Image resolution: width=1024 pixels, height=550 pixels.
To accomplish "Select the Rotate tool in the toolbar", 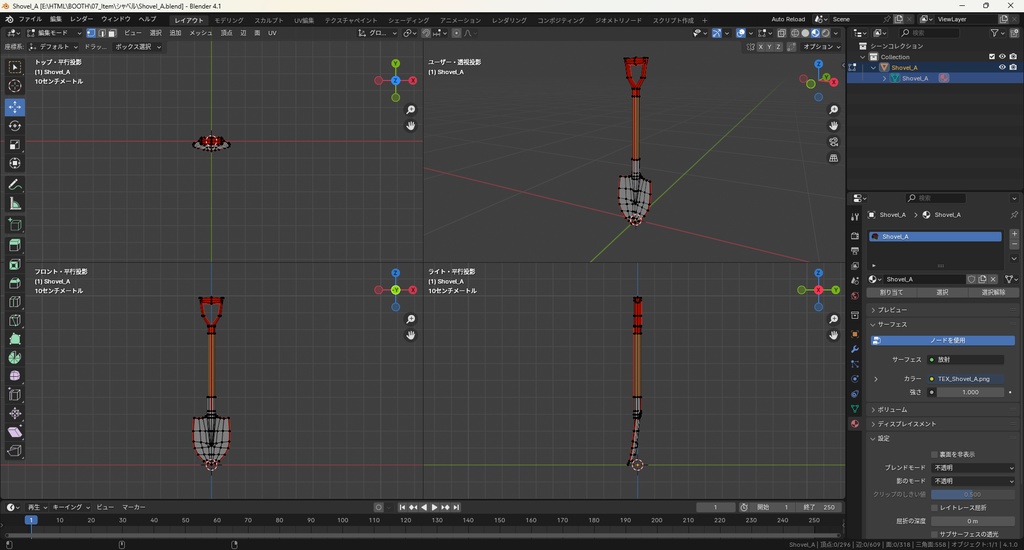I will pos(15,126).
